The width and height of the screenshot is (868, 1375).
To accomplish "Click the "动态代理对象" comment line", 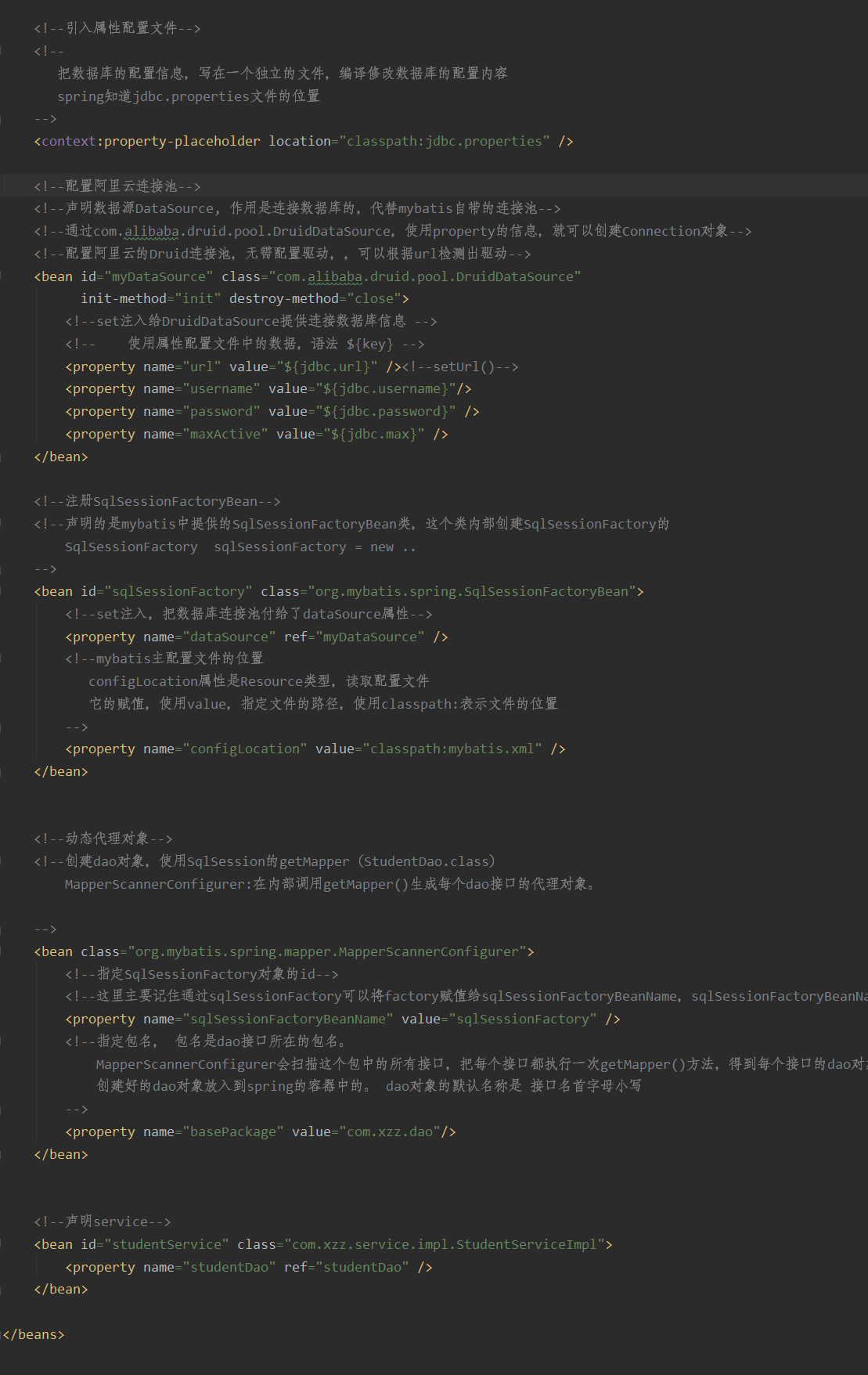I will (103, 839).
